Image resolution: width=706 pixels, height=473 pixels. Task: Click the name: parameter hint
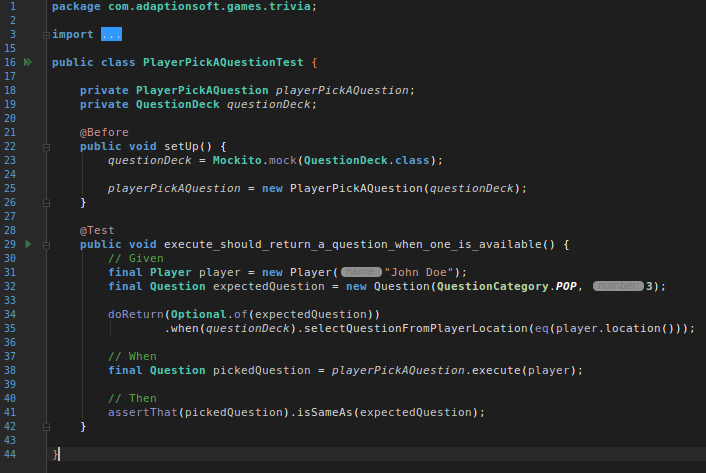coord(361,272)
